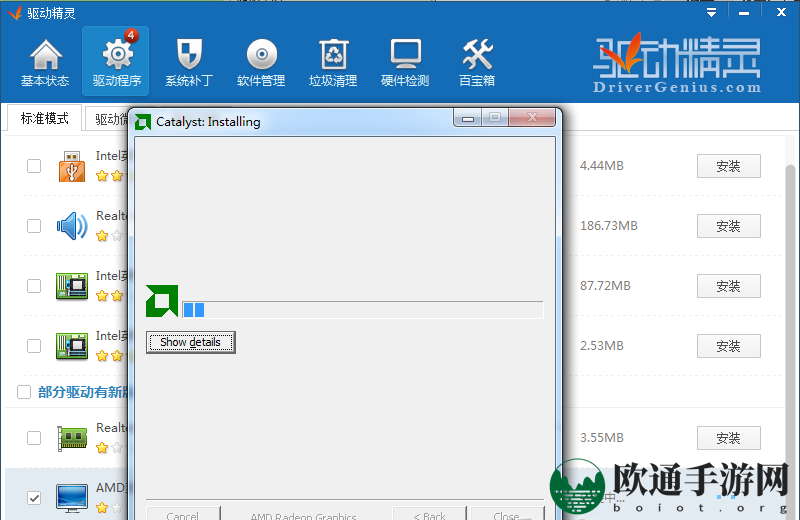This screenshot has height=520, width=800.
Task: Click the Catalyst: Installing title text
Action: coord(208,122)
